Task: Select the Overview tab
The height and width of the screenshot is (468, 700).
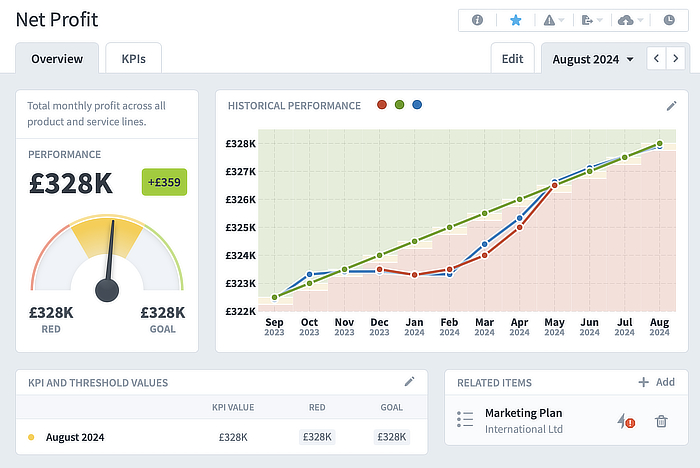Action: point(57,58)
